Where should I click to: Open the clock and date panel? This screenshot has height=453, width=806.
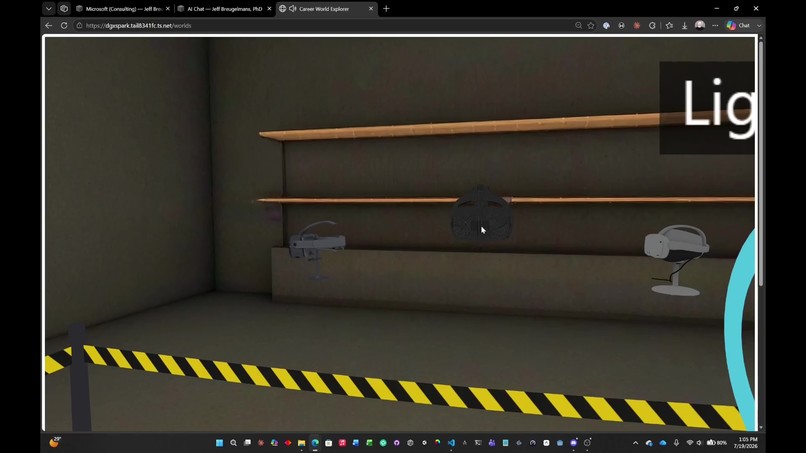[x=748, y=443]
